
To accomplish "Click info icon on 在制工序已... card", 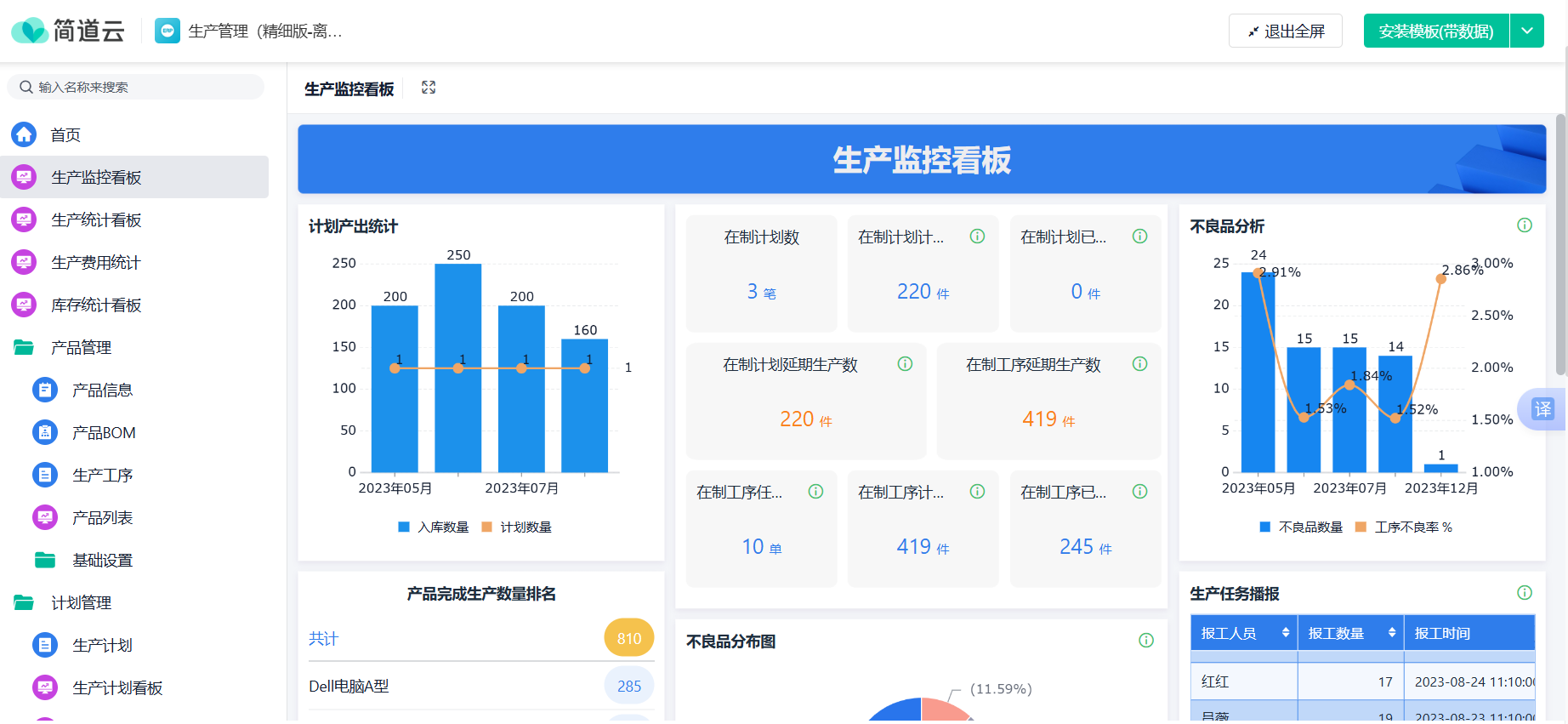I will coord(1140,492).
